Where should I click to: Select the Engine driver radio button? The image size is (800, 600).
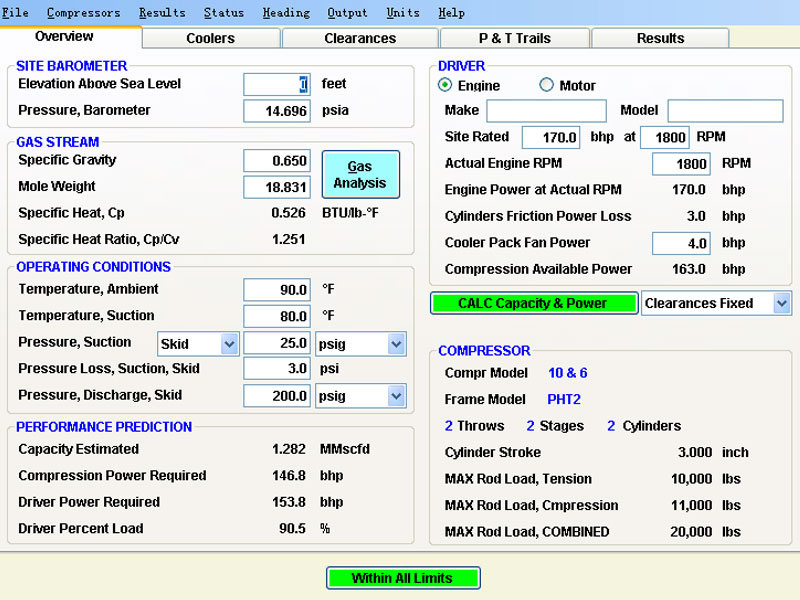coord(446,86)
